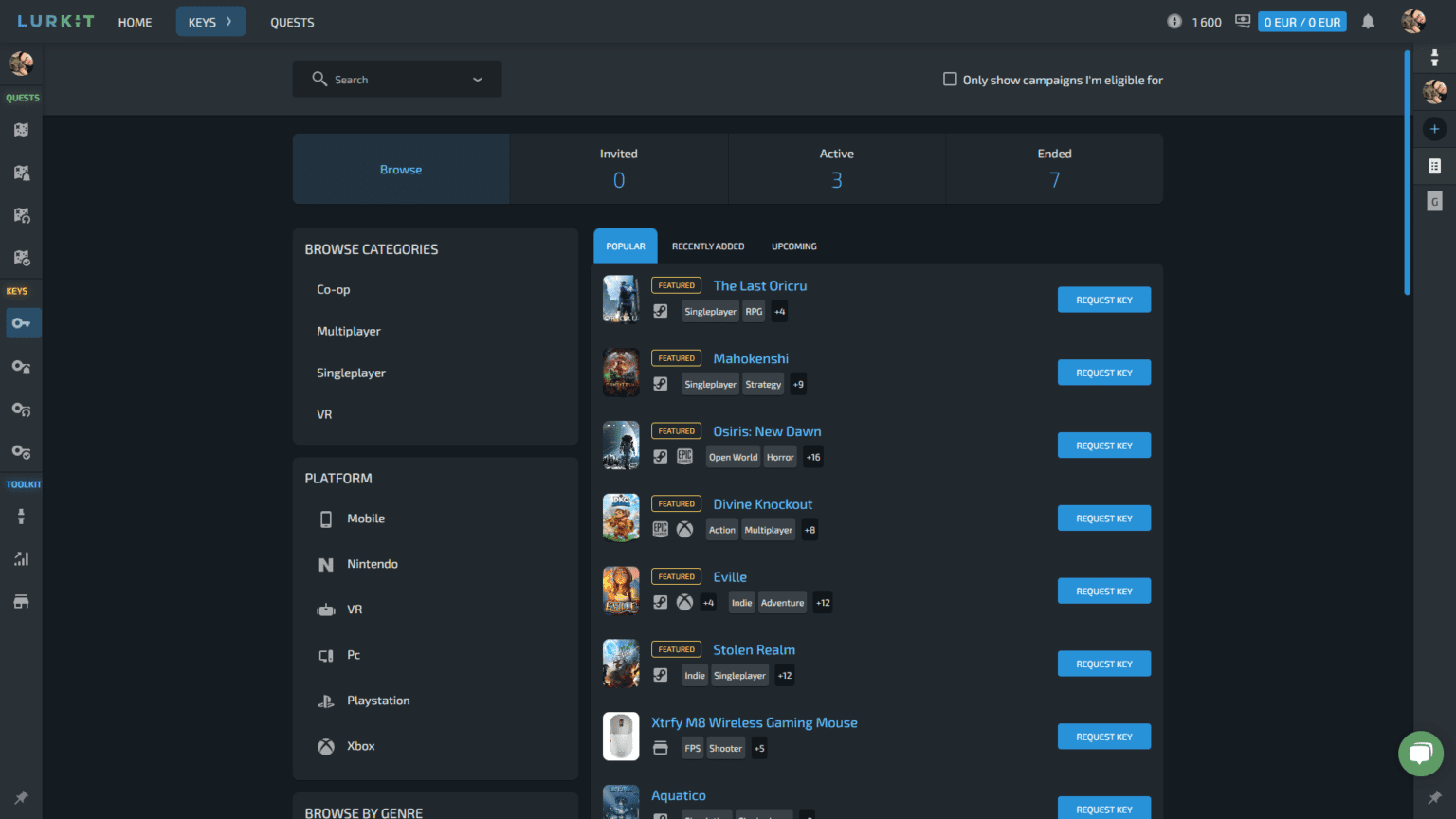Click the 0 EUR / 0 EUR balance button
Screen dimensions: 1456x819
[1302, 22]
